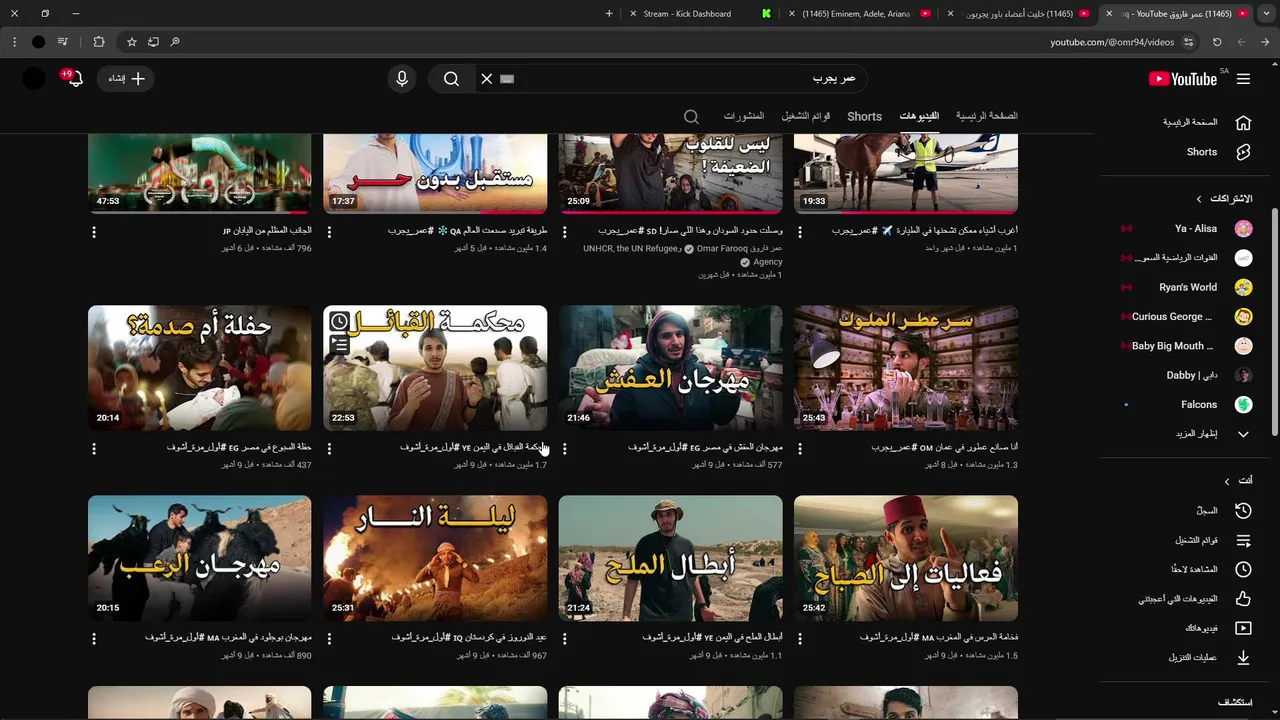The height and width of the screenshot is (720, 1280).
Task: Click Add to queue on محكمة القبائل thumbnail
Action: pos(339,346)
